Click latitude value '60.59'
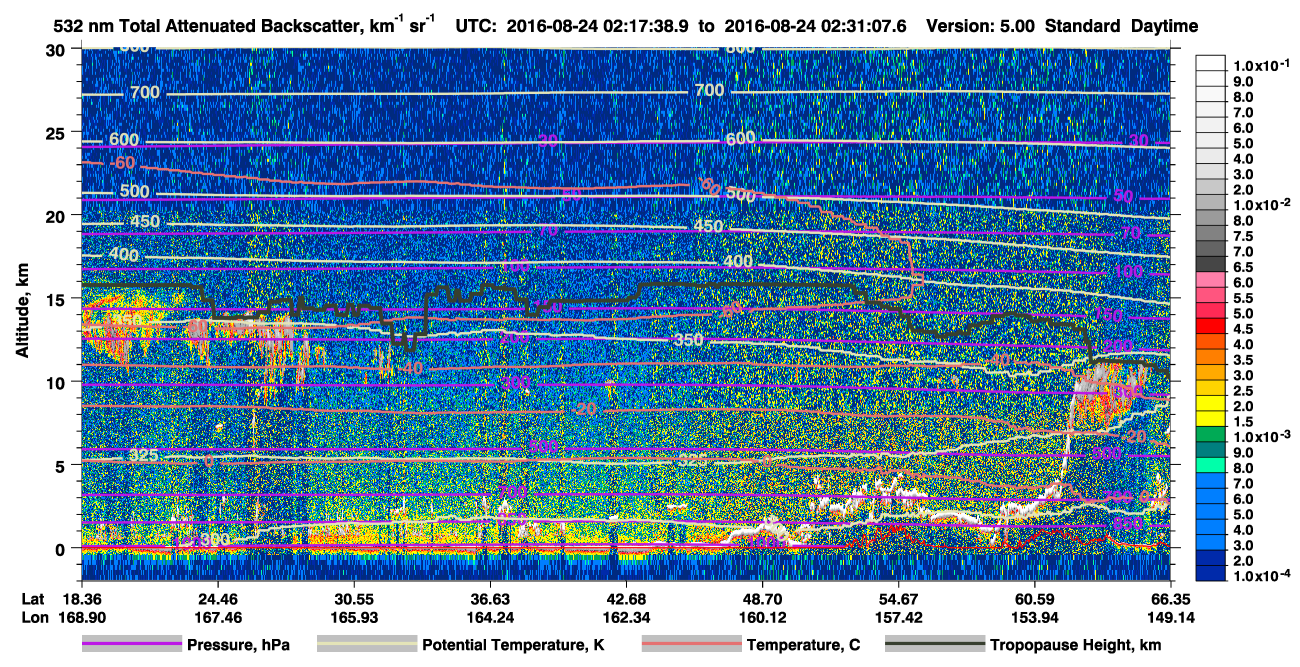The image size is (1300, 667). (1034, 598)
